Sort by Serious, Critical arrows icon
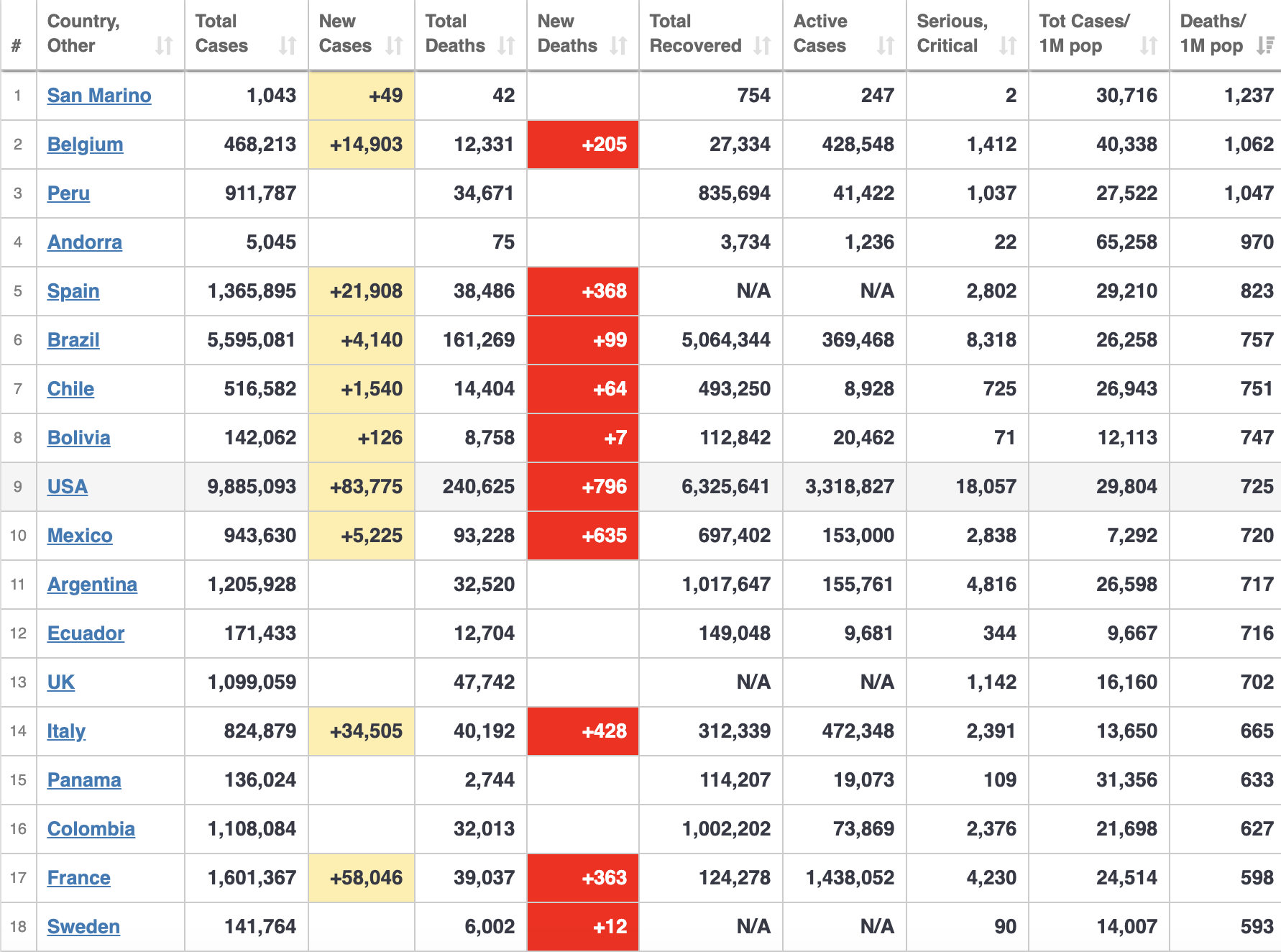Viewport: 1281px width, 952px height. point(1008,46)
